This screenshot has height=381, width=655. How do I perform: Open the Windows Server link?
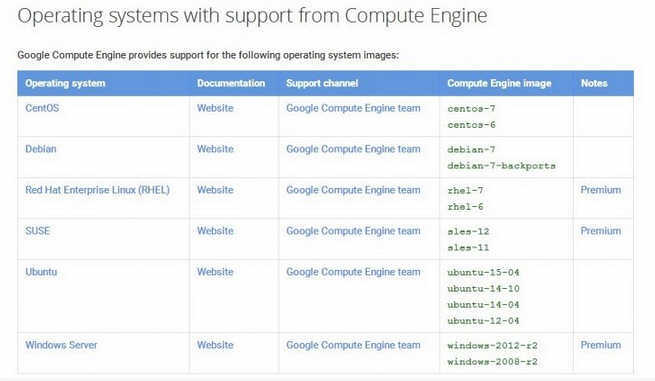click(61, 345)
